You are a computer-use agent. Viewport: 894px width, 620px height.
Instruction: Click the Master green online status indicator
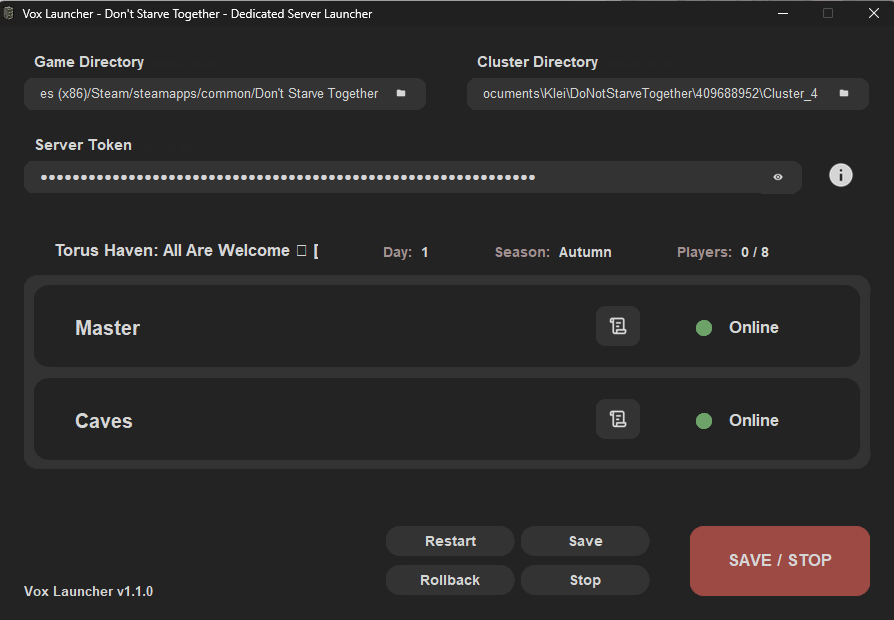point(704,328)
